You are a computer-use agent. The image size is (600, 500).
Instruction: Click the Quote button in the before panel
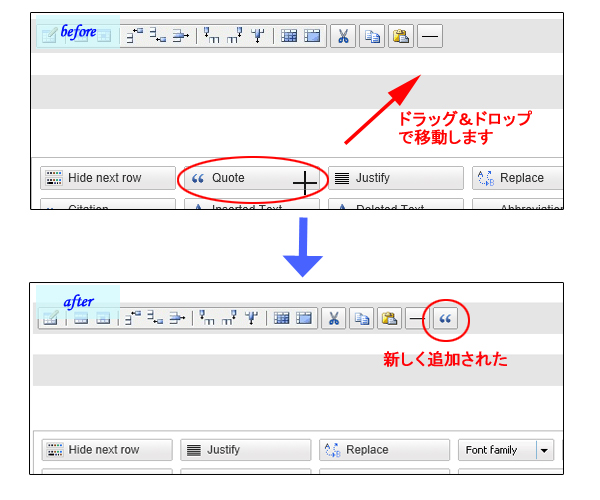point(250,178)
